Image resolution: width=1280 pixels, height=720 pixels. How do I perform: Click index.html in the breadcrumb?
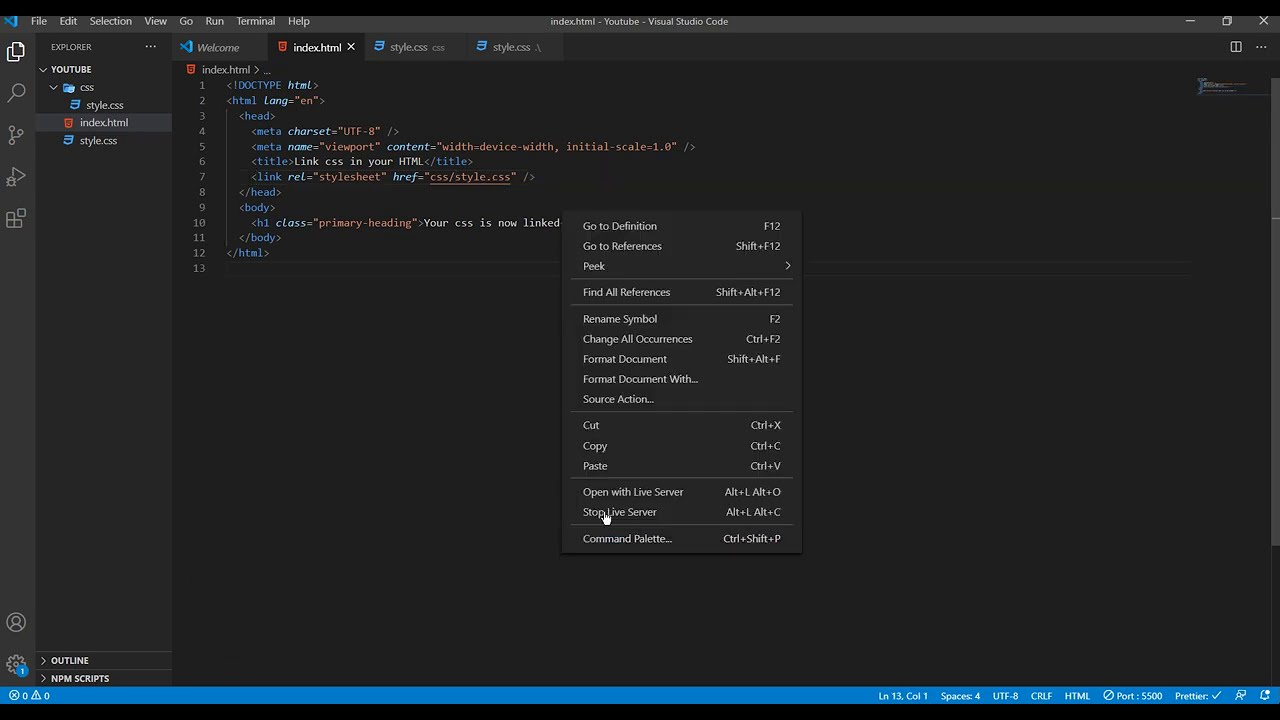click(225, 70)
